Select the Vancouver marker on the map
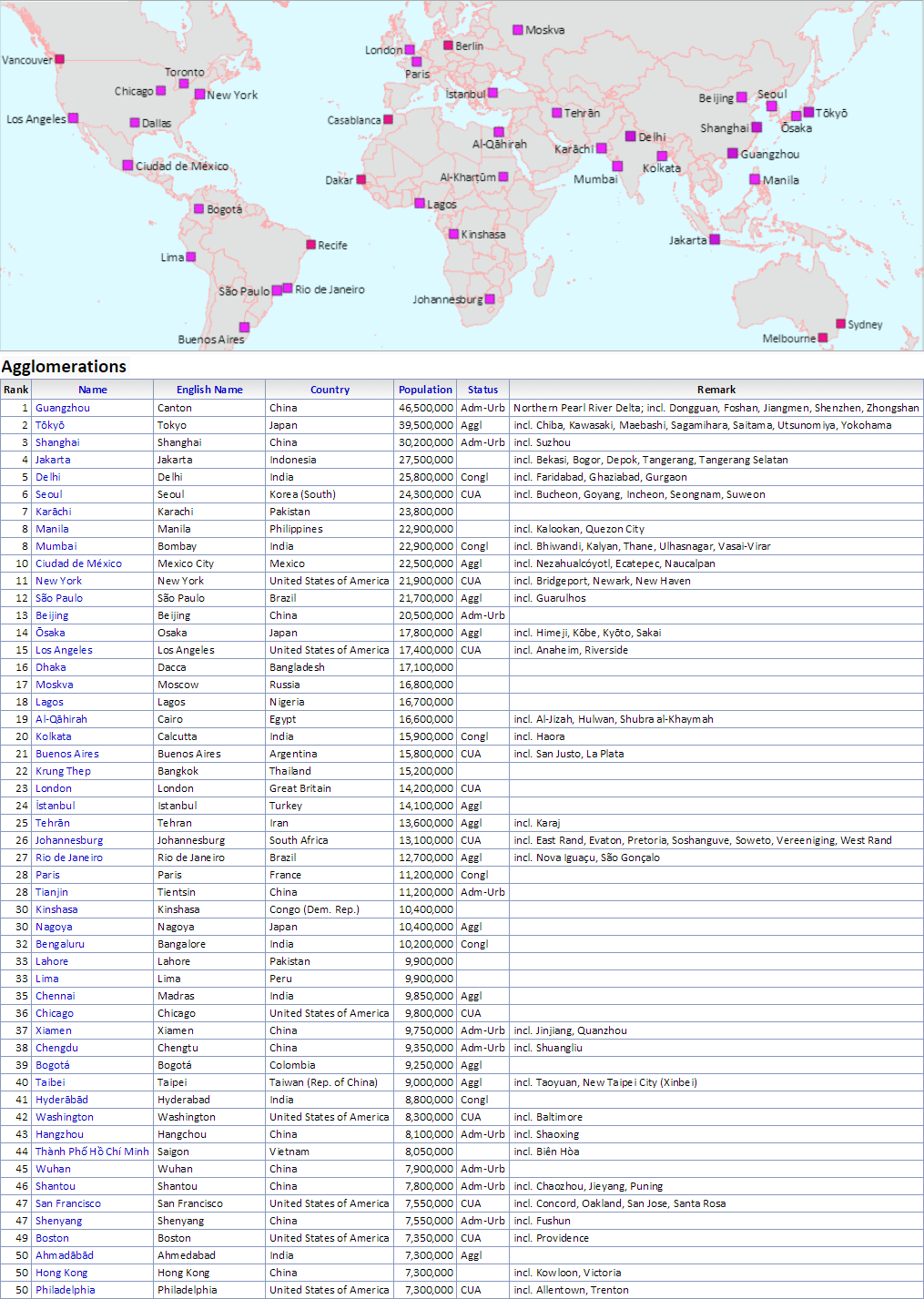This screenshot has width=924, height=1299. point(59,59)
